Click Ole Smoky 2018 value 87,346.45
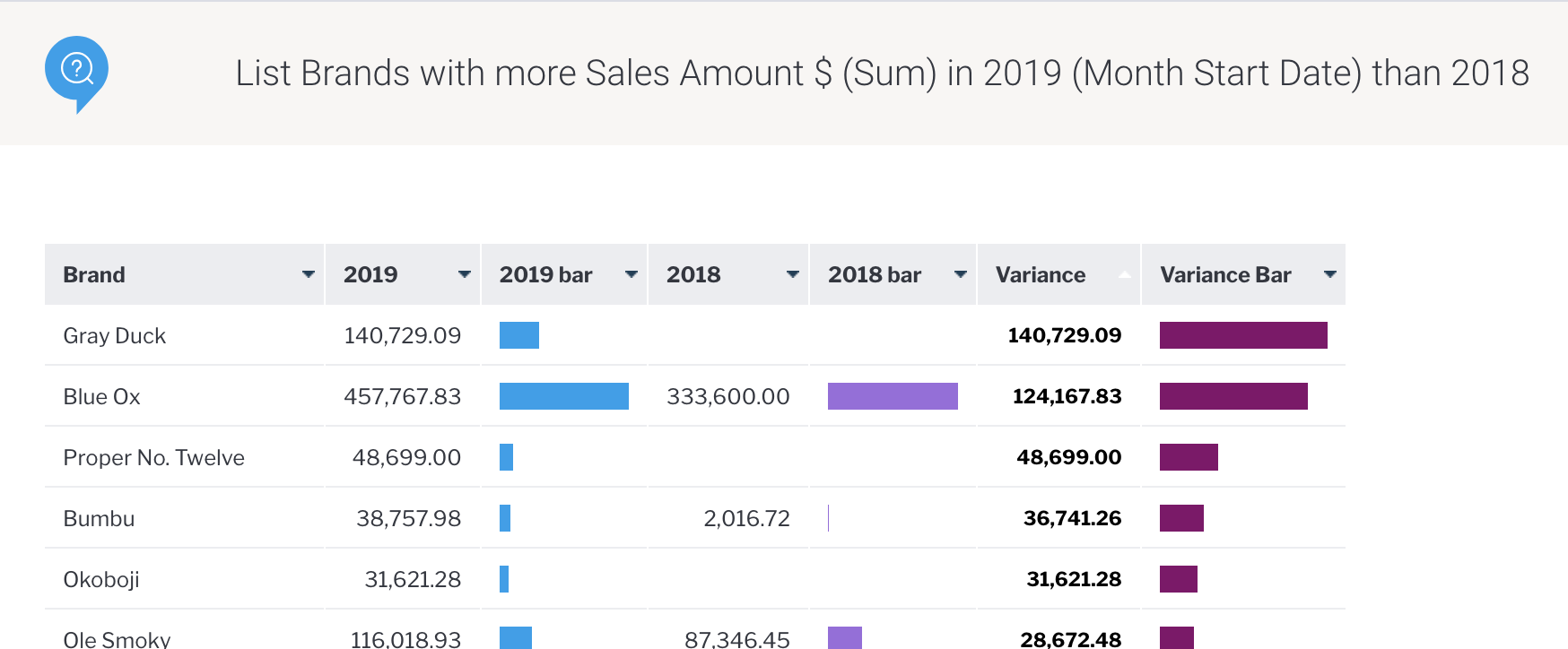Screen dimensions: 1568x649 coord(737,639)
